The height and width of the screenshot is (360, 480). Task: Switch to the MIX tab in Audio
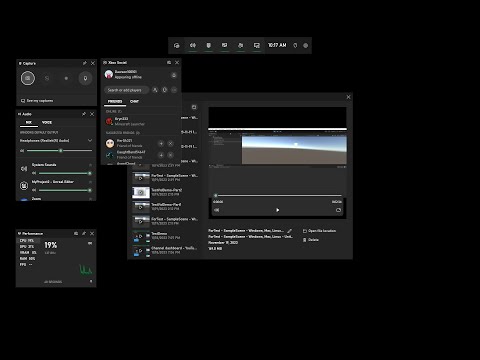[x=29, y=123]
